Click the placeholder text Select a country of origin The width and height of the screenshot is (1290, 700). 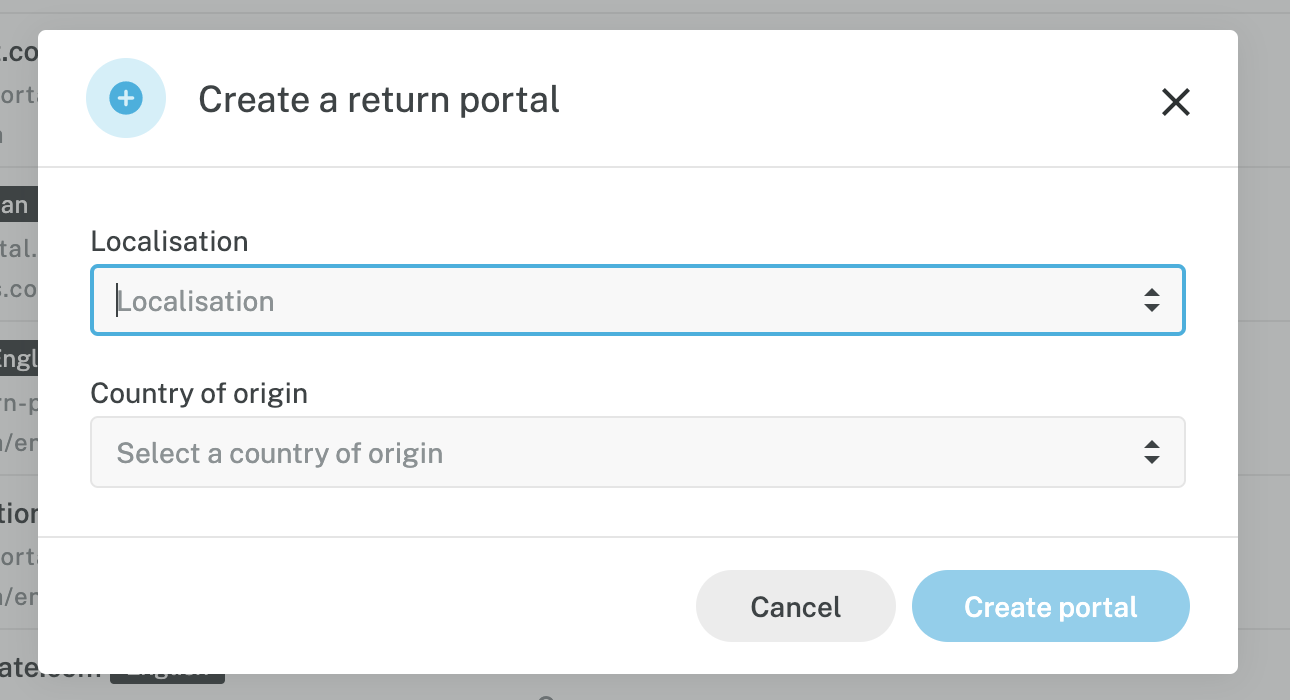click(x=280, y=453)
